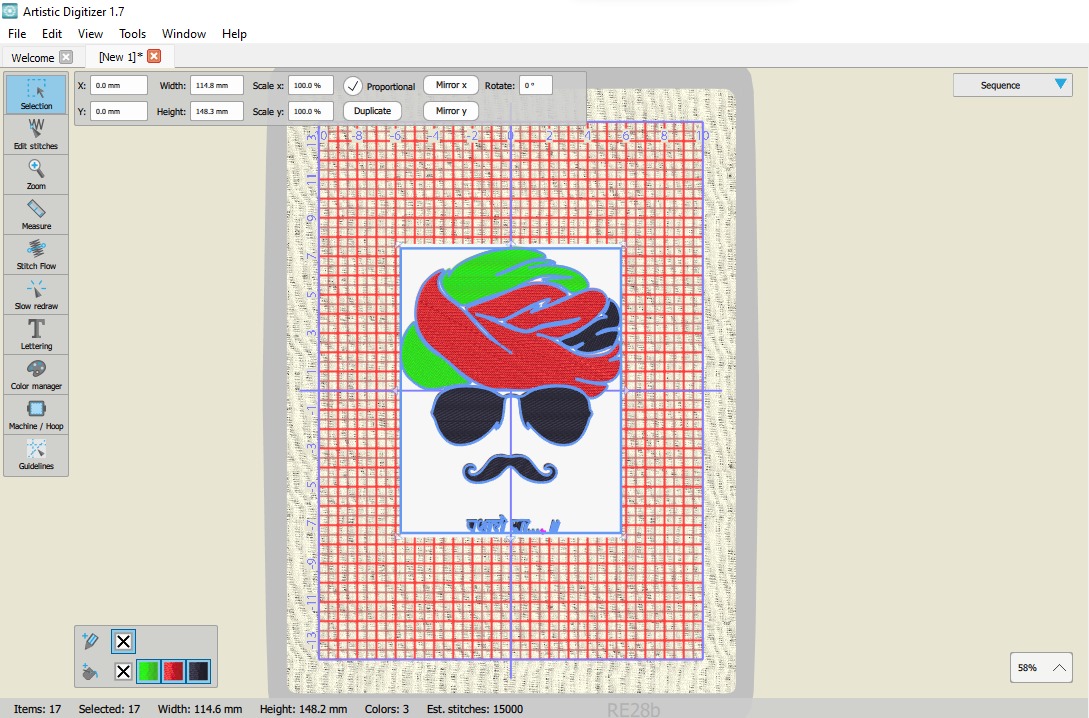Click the X position input field

[x=119, y=85]
